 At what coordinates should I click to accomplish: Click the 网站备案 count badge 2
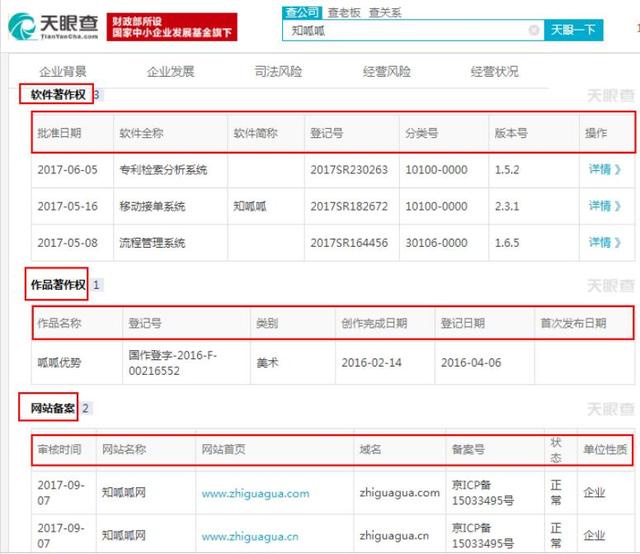pyautogui.click(x=85, y=408)
